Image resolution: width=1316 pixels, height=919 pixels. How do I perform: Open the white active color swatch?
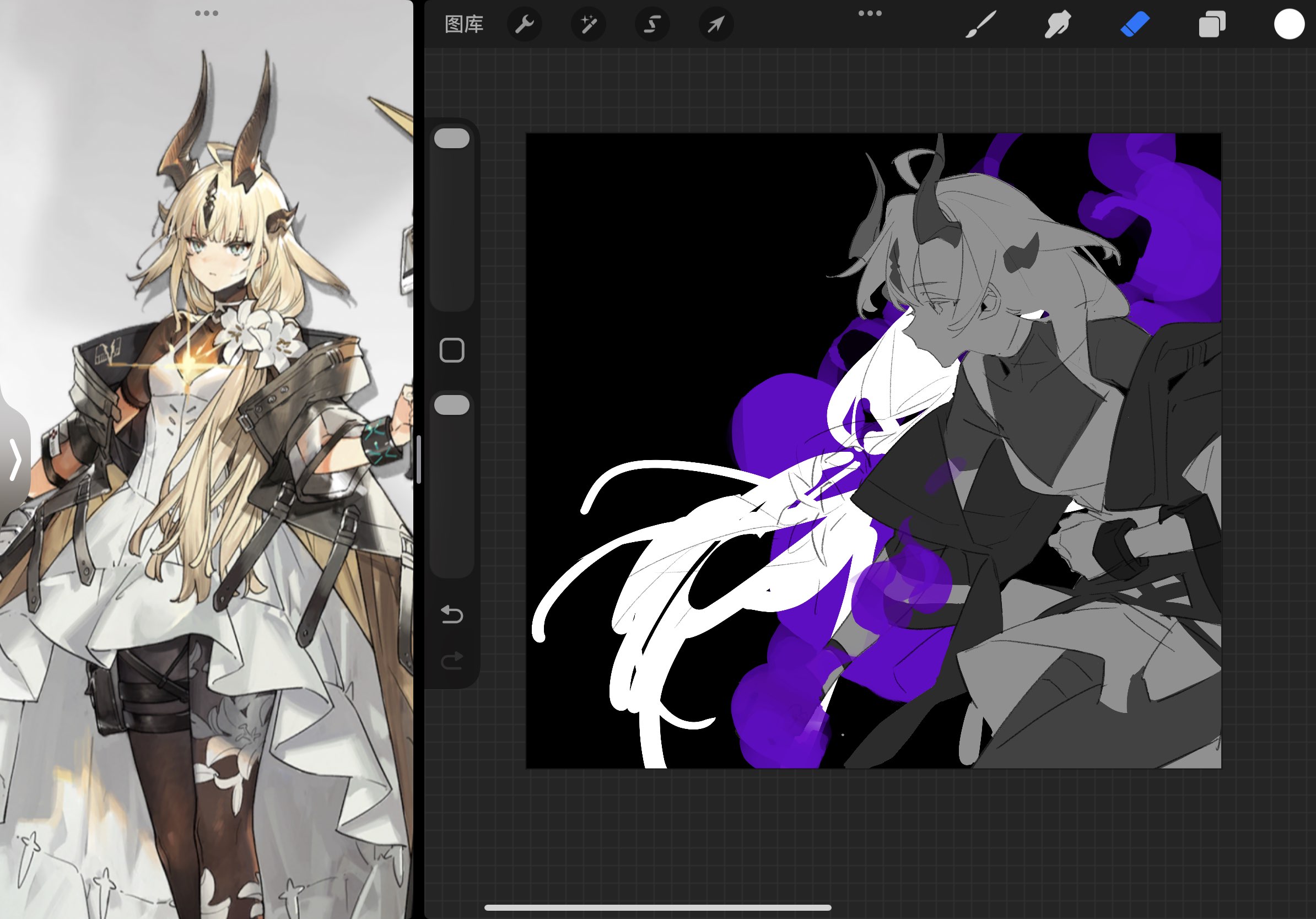click(1288, 25)
